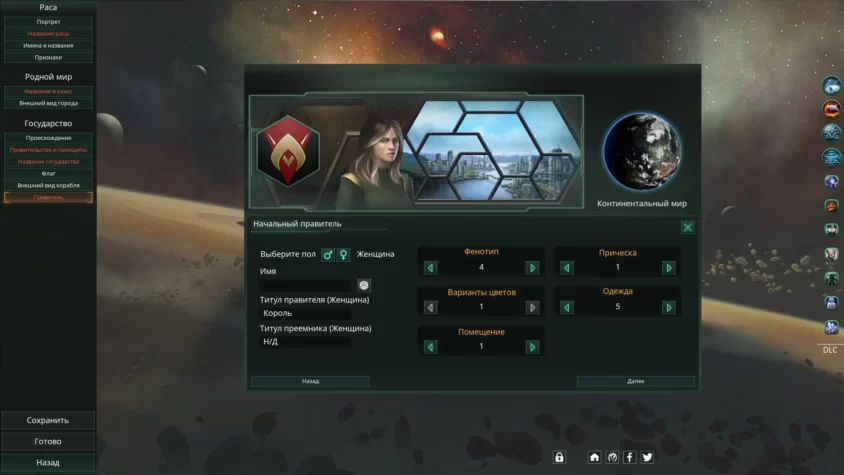Image resolution: width=844 pixels, height=475 pixels.
Task: Click the lock icon at bottom
Action: coord(559,457)
